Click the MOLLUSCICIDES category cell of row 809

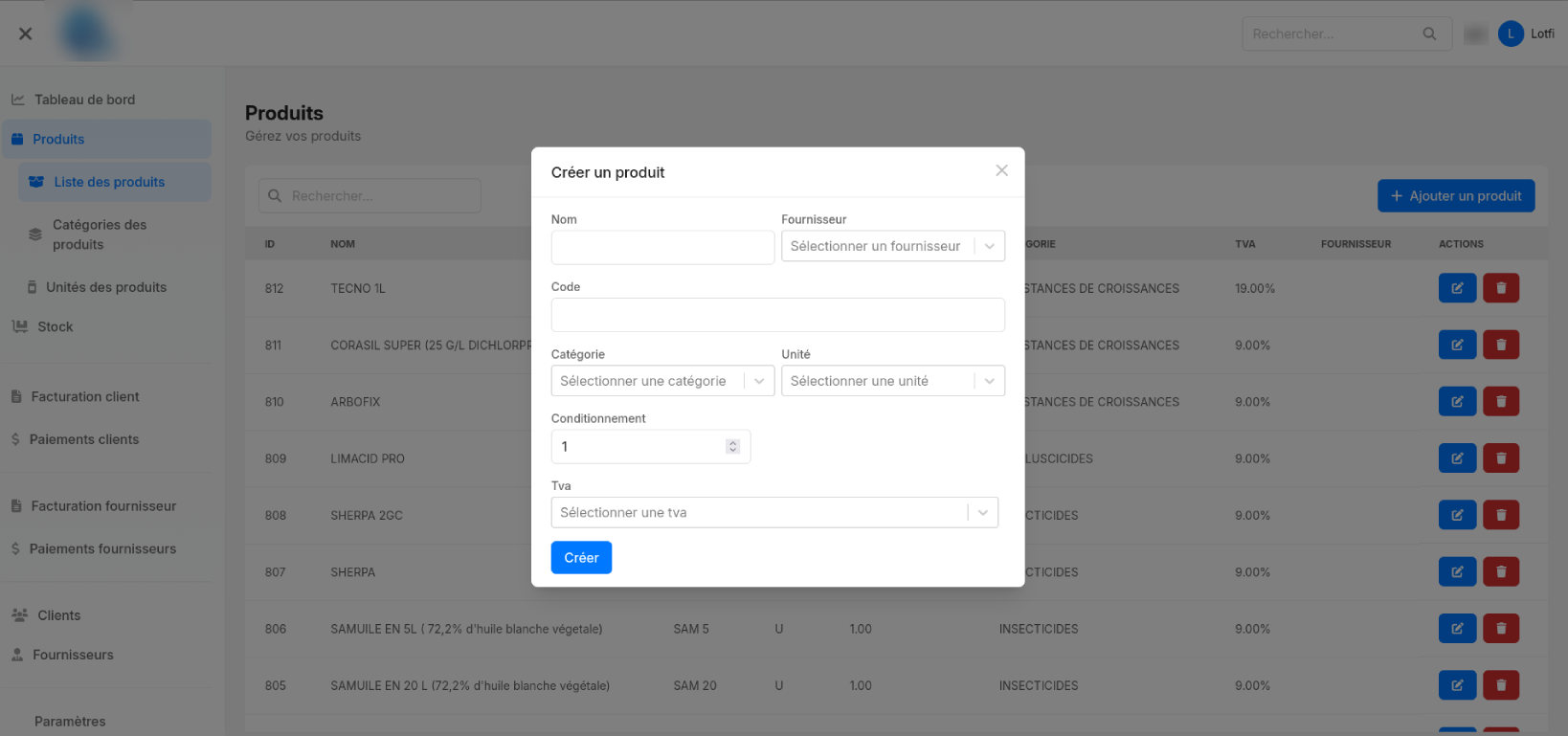pyautogui.click(x=1059, y=458)
